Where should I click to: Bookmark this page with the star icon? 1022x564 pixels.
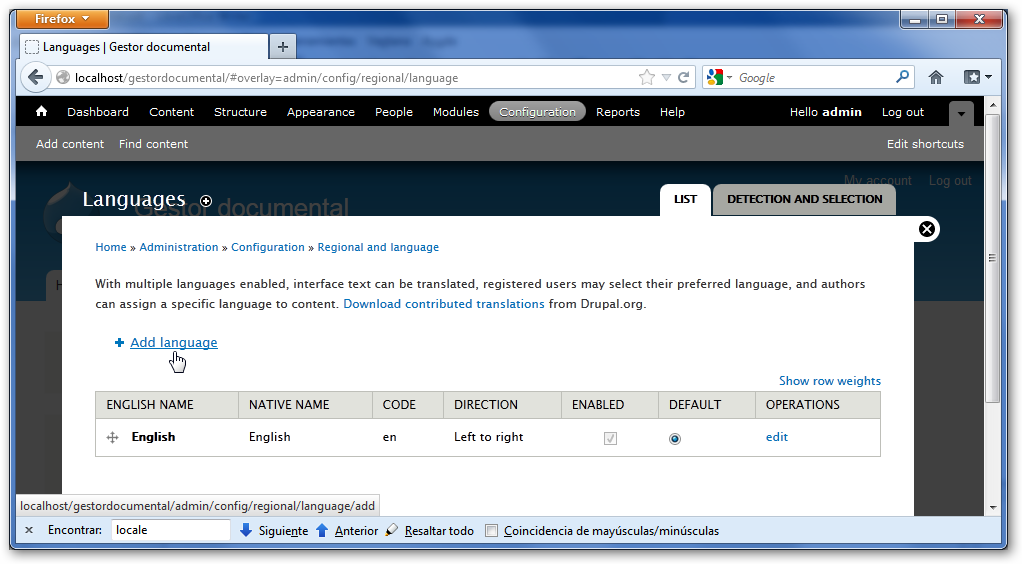(x=647, y=78)
